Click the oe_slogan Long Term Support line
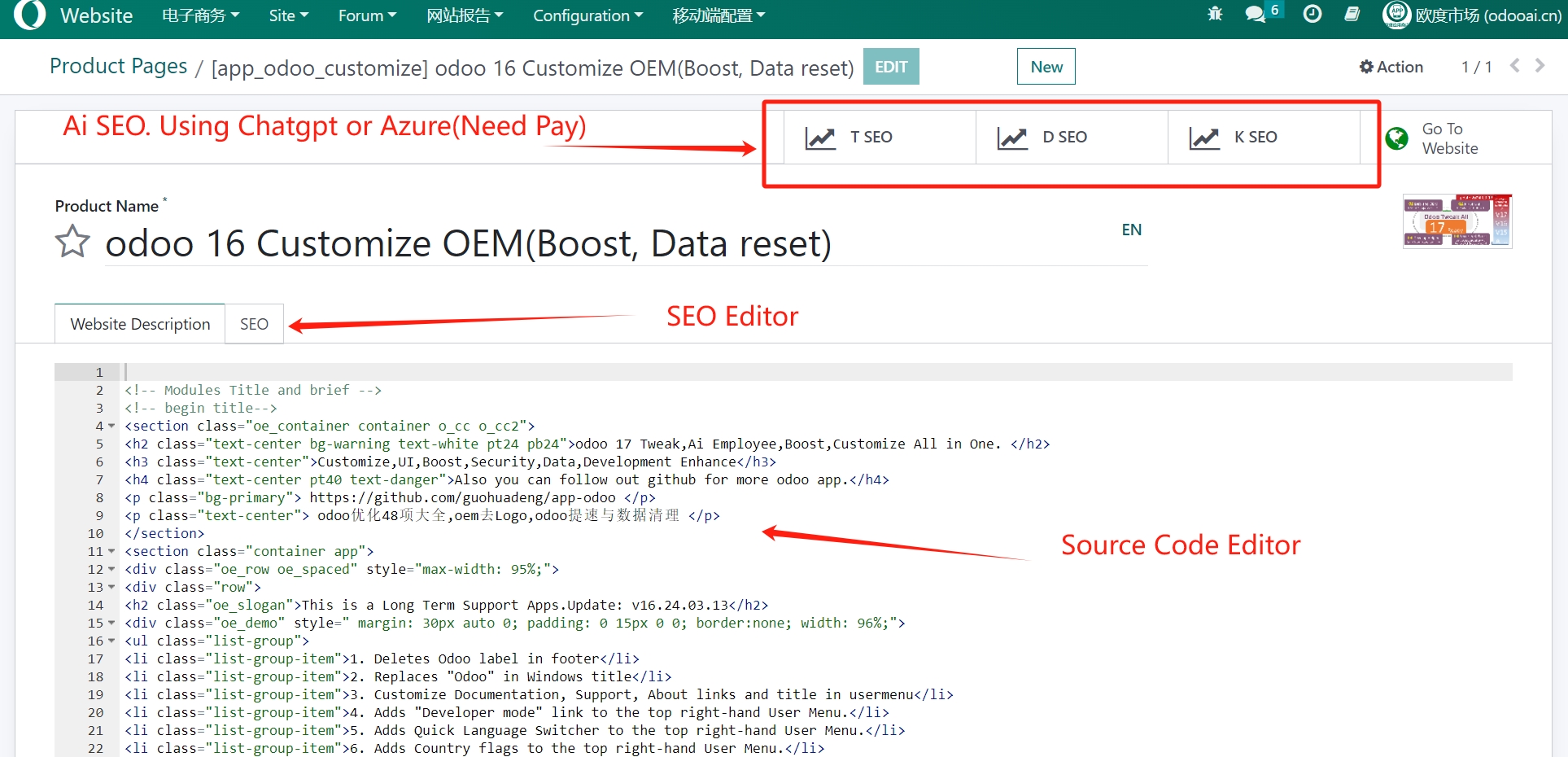 [446, 605]
